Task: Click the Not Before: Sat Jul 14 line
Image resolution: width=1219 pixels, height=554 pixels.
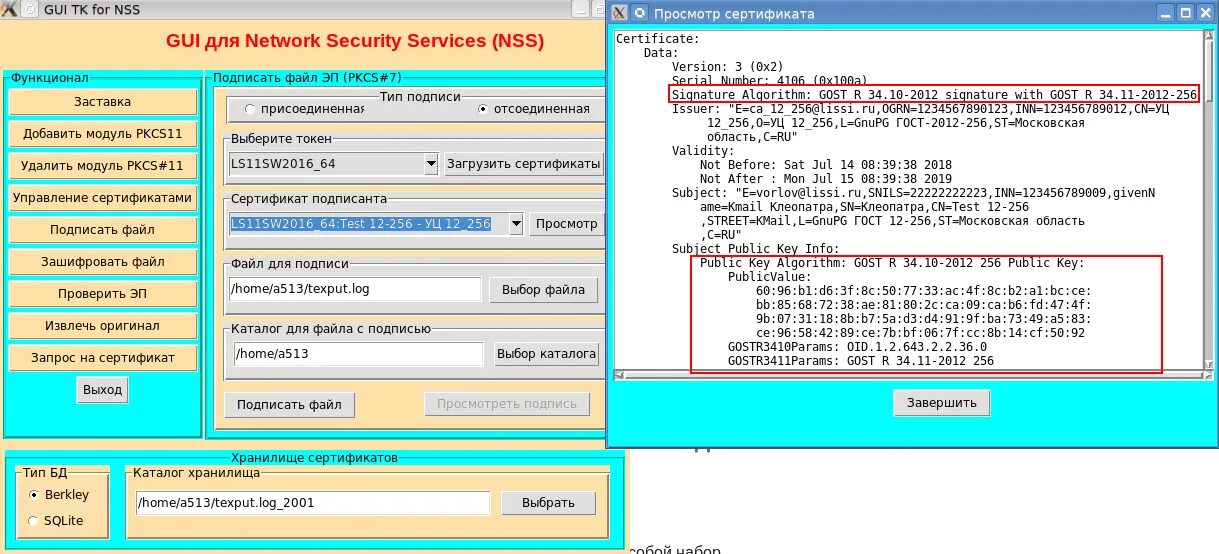Action: [x=825, y=164]
